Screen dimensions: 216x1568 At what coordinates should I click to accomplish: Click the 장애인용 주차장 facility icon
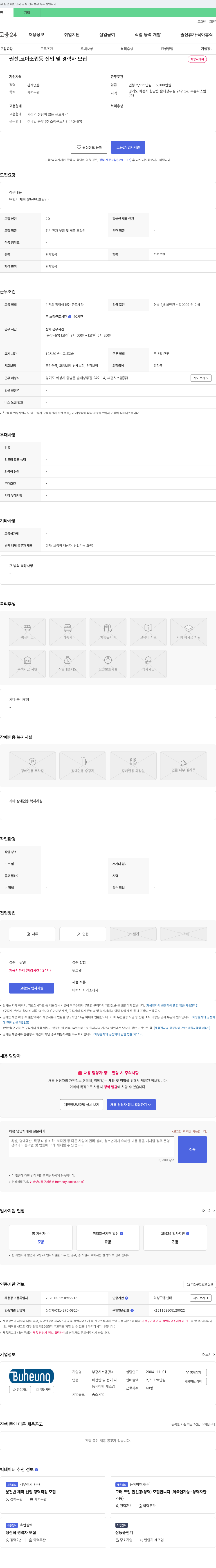point(32,765)
